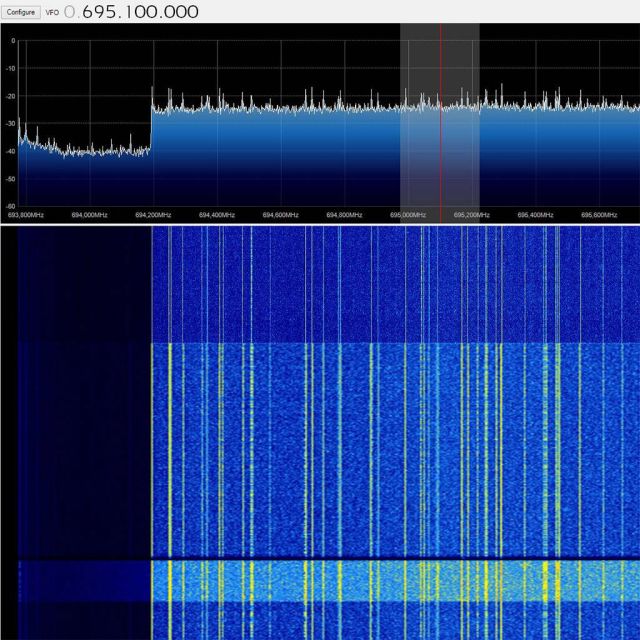Tune to 694,200MHz on the frequency axis
Image resolution: width=640 pixels, height=640 pixels.
tap(152, 214)
